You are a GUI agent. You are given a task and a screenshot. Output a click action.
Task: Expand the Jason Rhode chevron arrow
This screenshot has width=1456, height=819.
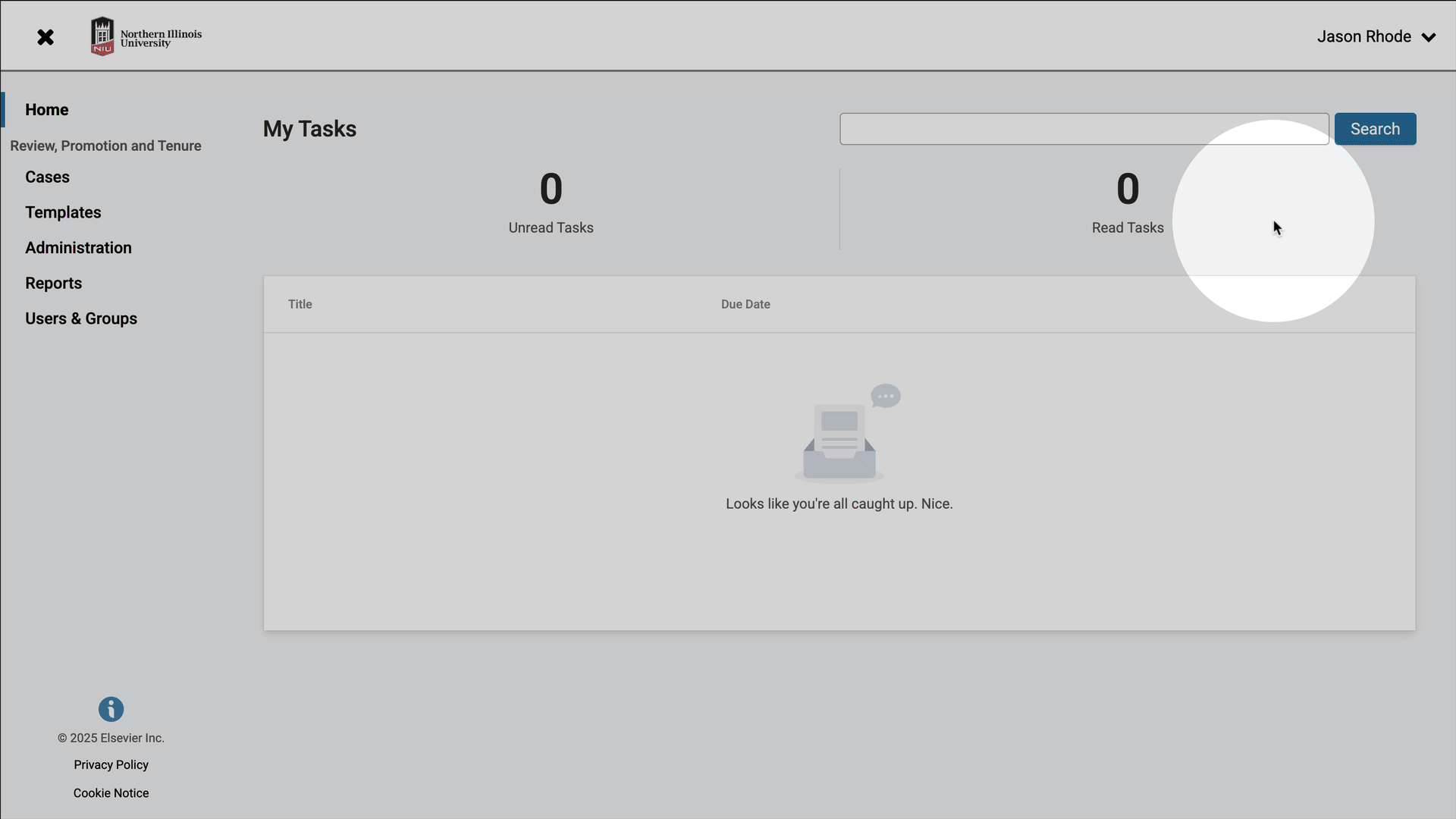pyautogui.click(x=1429, y=37)
